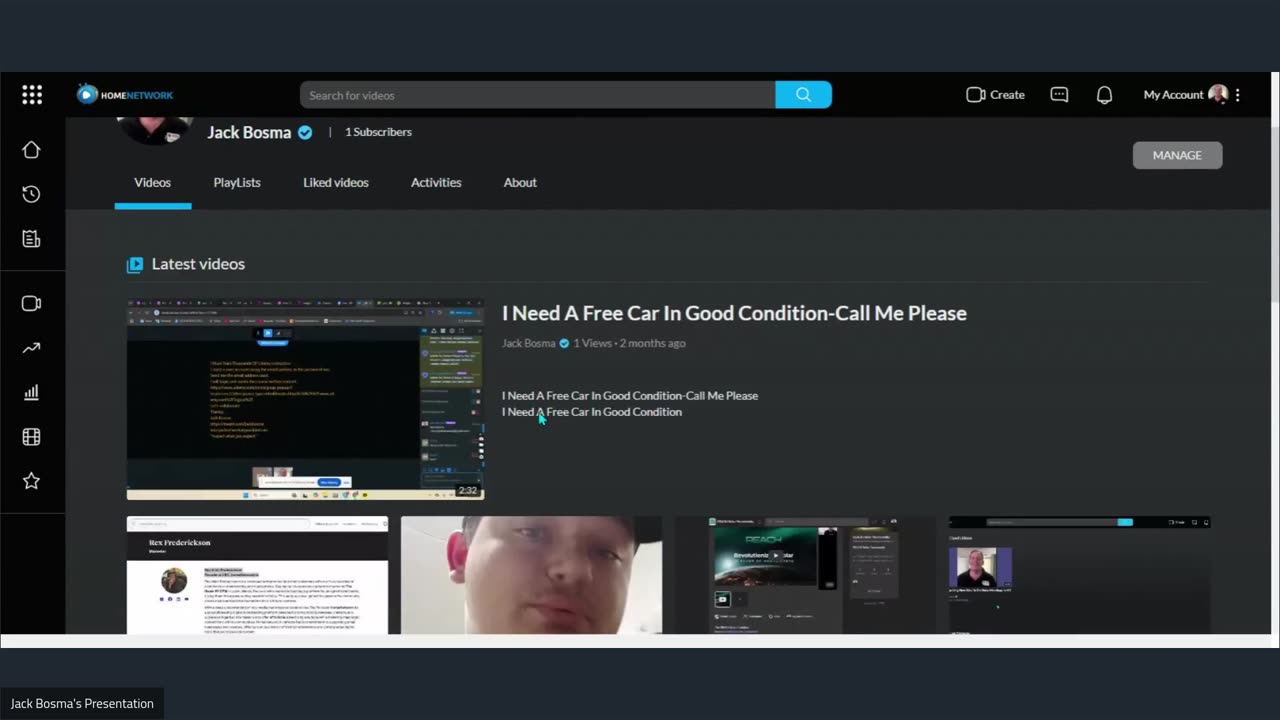Click the MANAGE button

pyautogui.click(x=1177, y=155)
